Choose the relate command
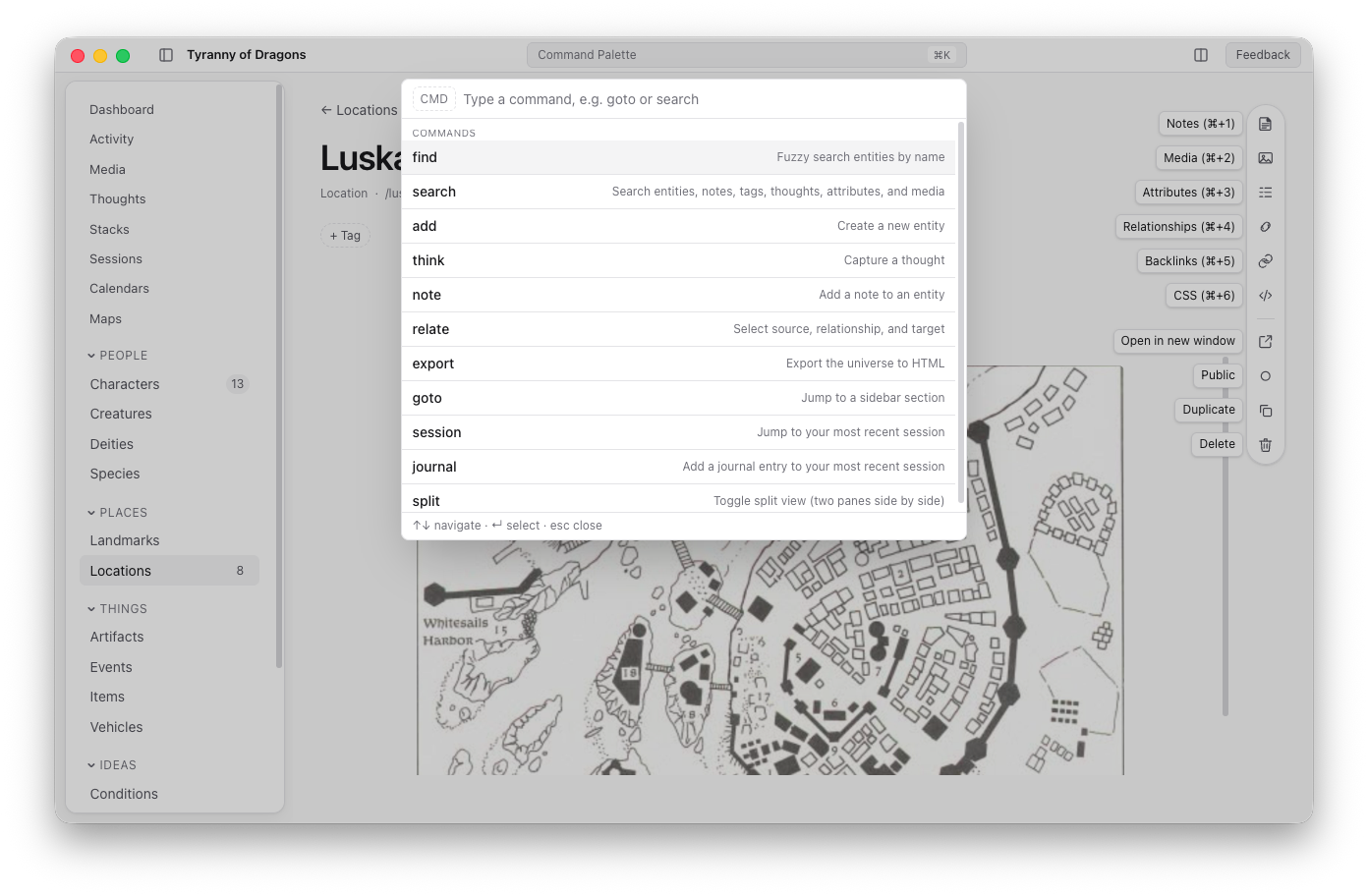1368x896 pixels. pyautogui.click(x=678, y=329)
